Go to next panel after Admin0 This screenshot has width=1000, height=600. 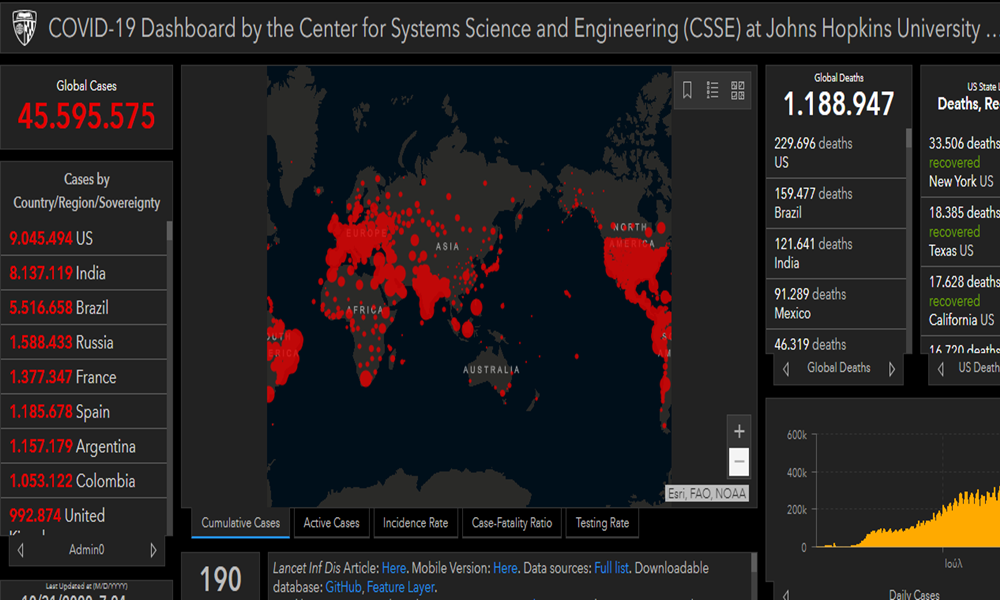click(153, 550)
